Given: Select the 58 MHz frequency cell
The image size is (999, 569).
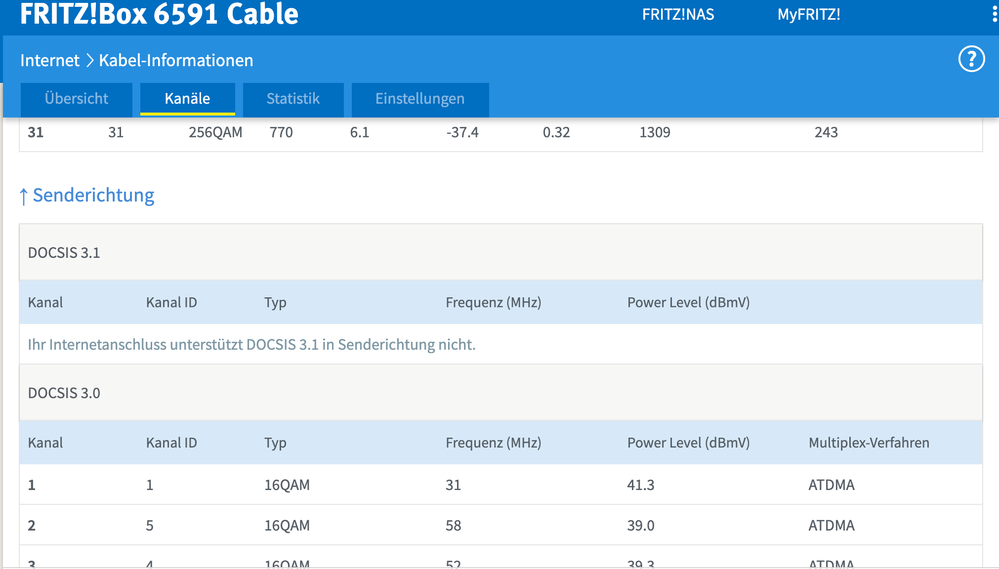Looking at the screenshot, I should pyautogui.click(x=454, y=525).
